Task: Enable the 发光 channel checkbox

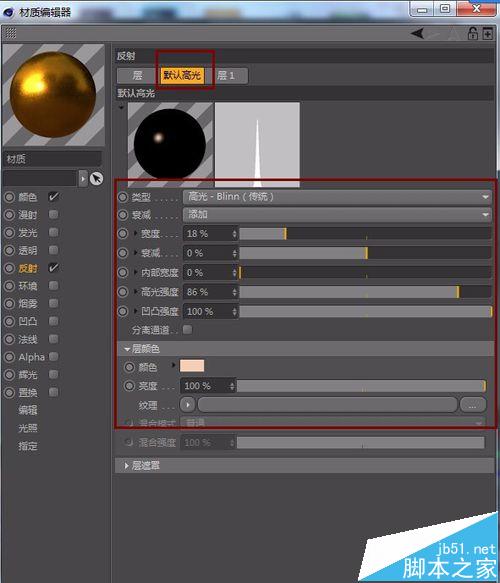Action: point(54,232)
